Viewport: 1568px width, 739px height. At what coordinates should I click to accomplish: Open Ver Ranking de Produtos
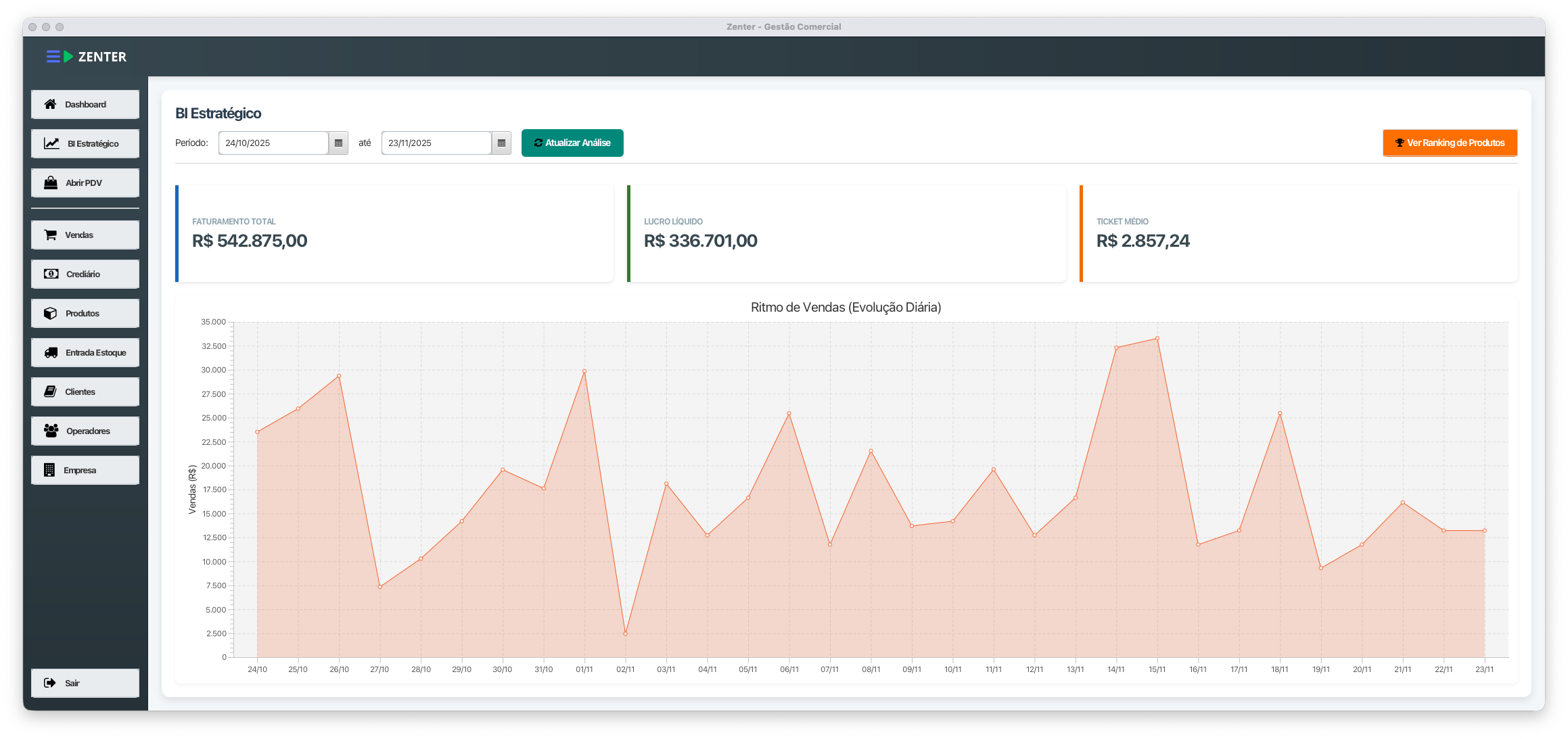click(1450, 143)
